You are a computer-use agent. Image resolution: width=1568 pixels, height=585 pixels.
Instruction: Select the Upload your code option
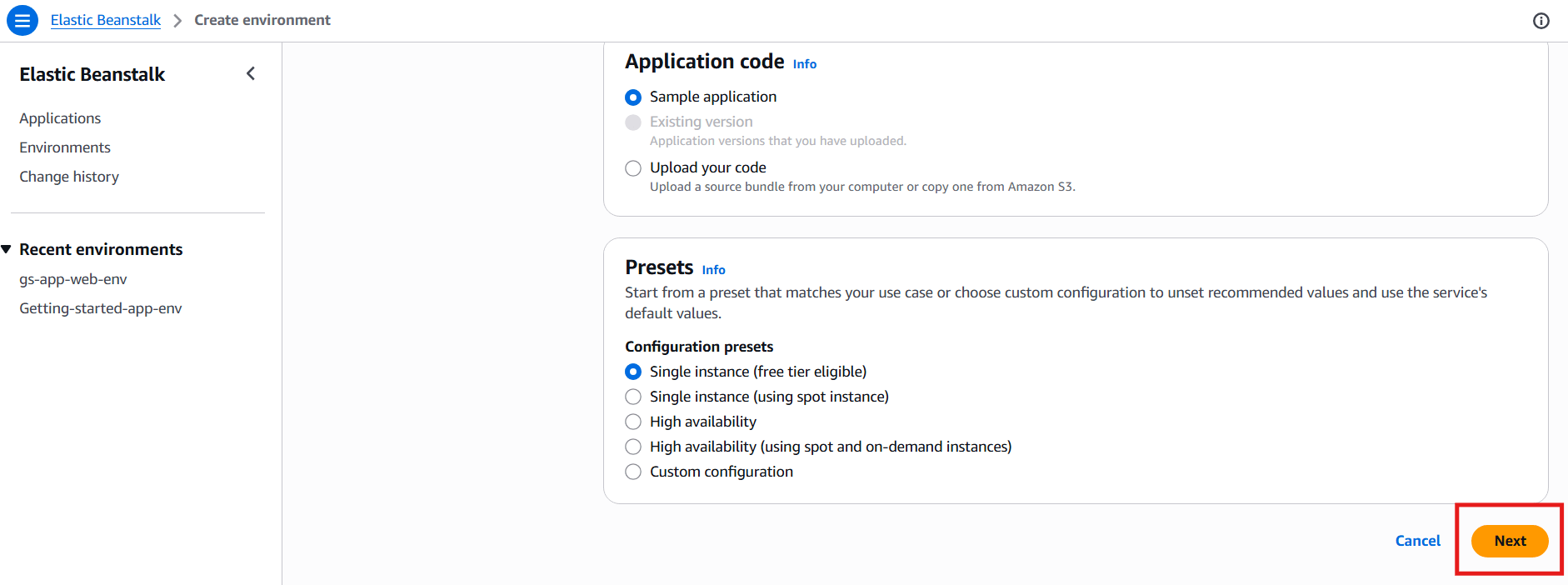(633, 168)
